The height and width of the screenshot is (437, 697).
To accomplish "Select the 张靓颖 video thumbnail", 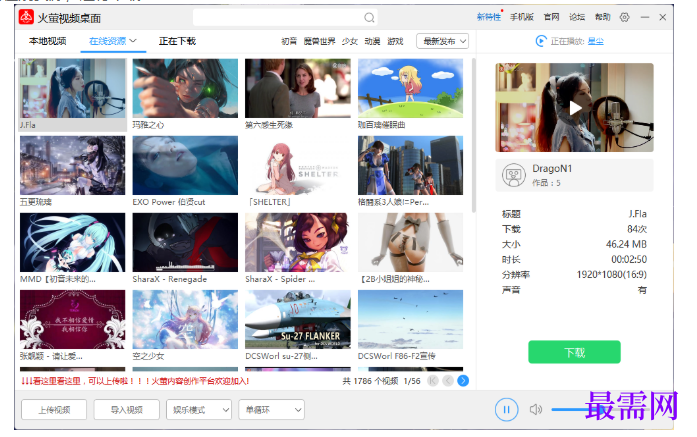I will 72,319.
